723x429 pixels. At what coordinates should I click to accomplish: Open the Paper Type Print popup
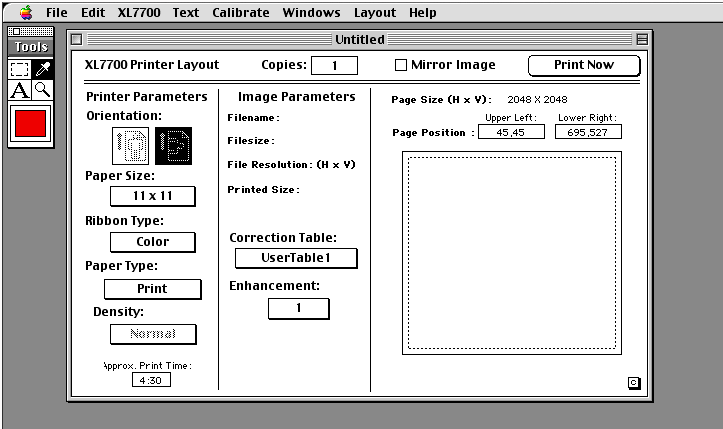tap(153, 289)
